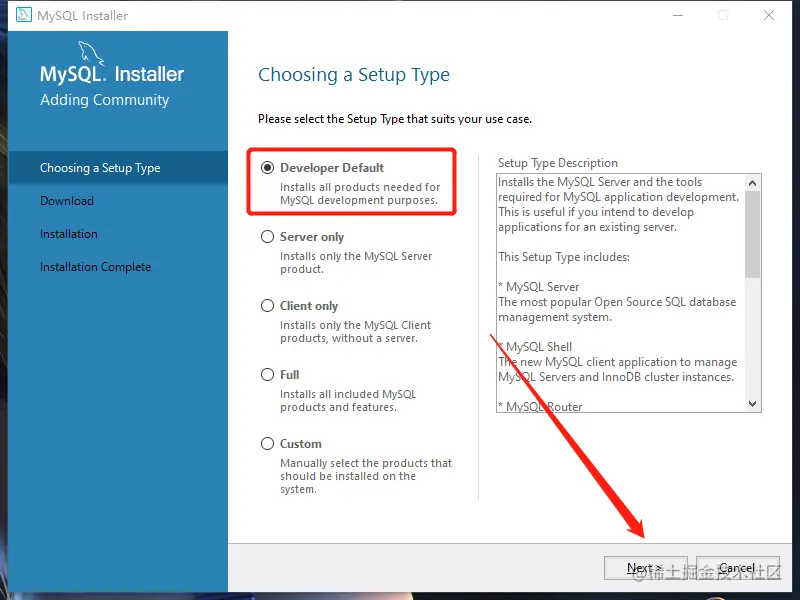Image resolution: width=800 pixels, height=600 pixels.
Task: Select the Server only setup type
Action: [x=267, y=237]
